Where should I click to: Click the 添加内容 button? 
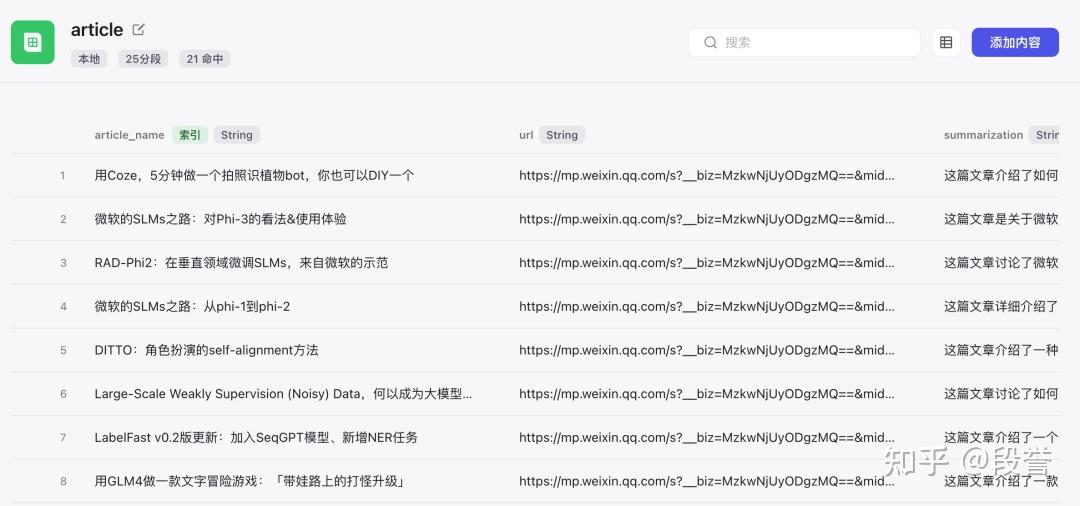1015,43
